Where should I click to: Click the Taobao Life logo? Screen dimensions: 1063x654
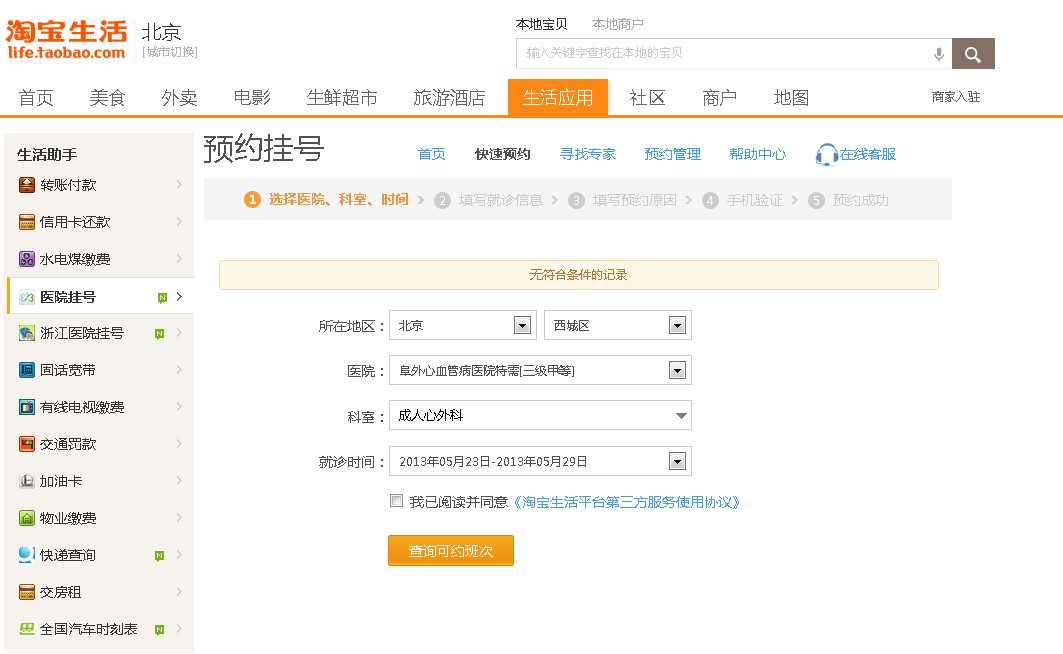[x=66, y=39]
